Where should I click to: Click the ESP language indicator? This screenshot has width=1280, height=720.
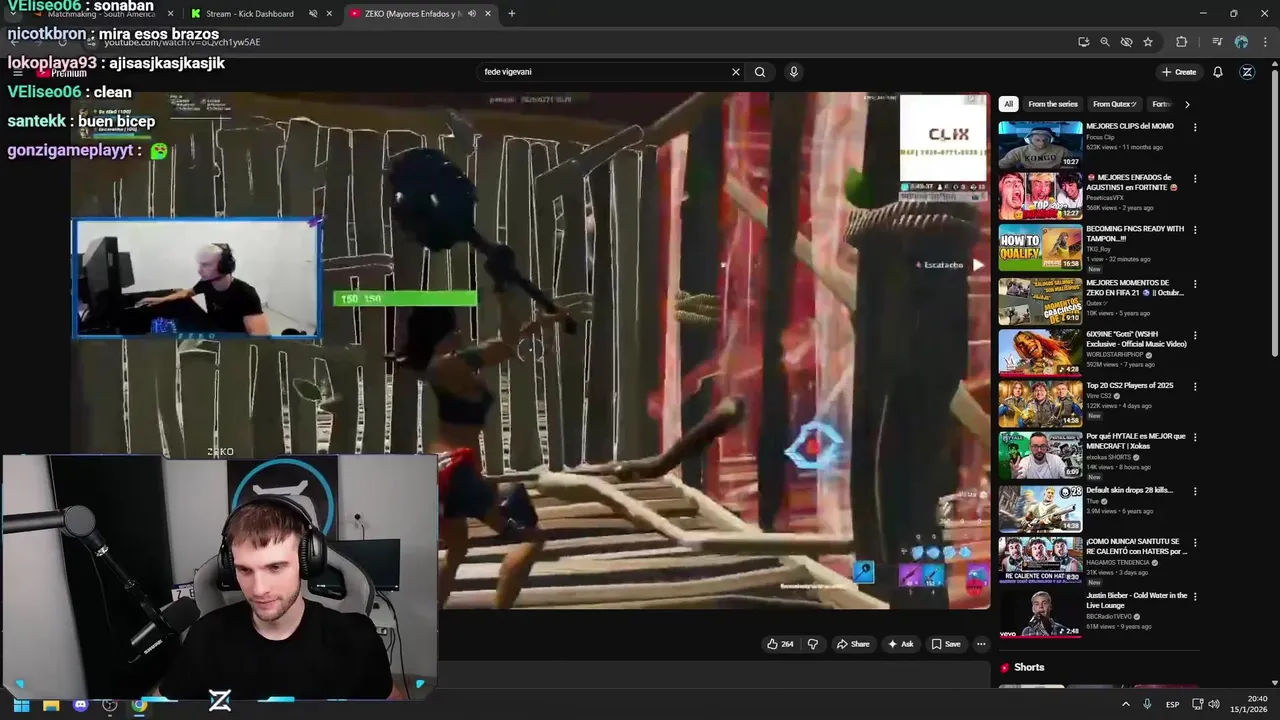[x=1172, y=705]
